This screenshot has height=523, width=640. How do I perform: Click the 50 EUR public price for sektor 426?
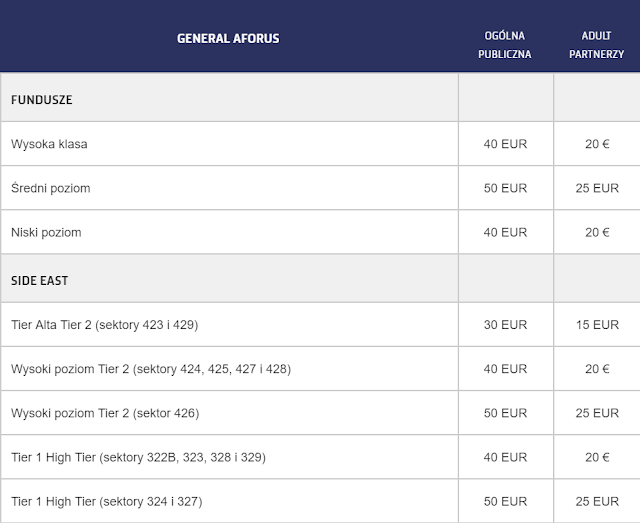tap(505, 413)
